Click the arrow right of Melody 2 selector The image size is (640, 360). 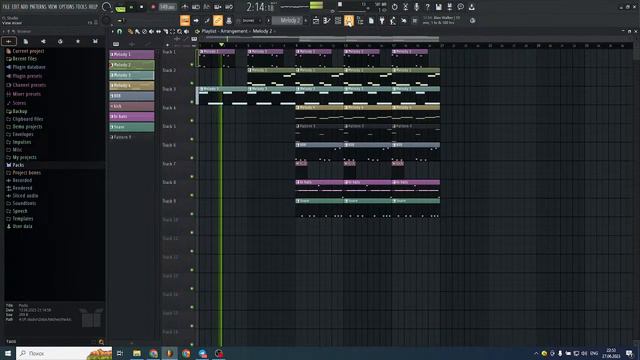(306, 20)
